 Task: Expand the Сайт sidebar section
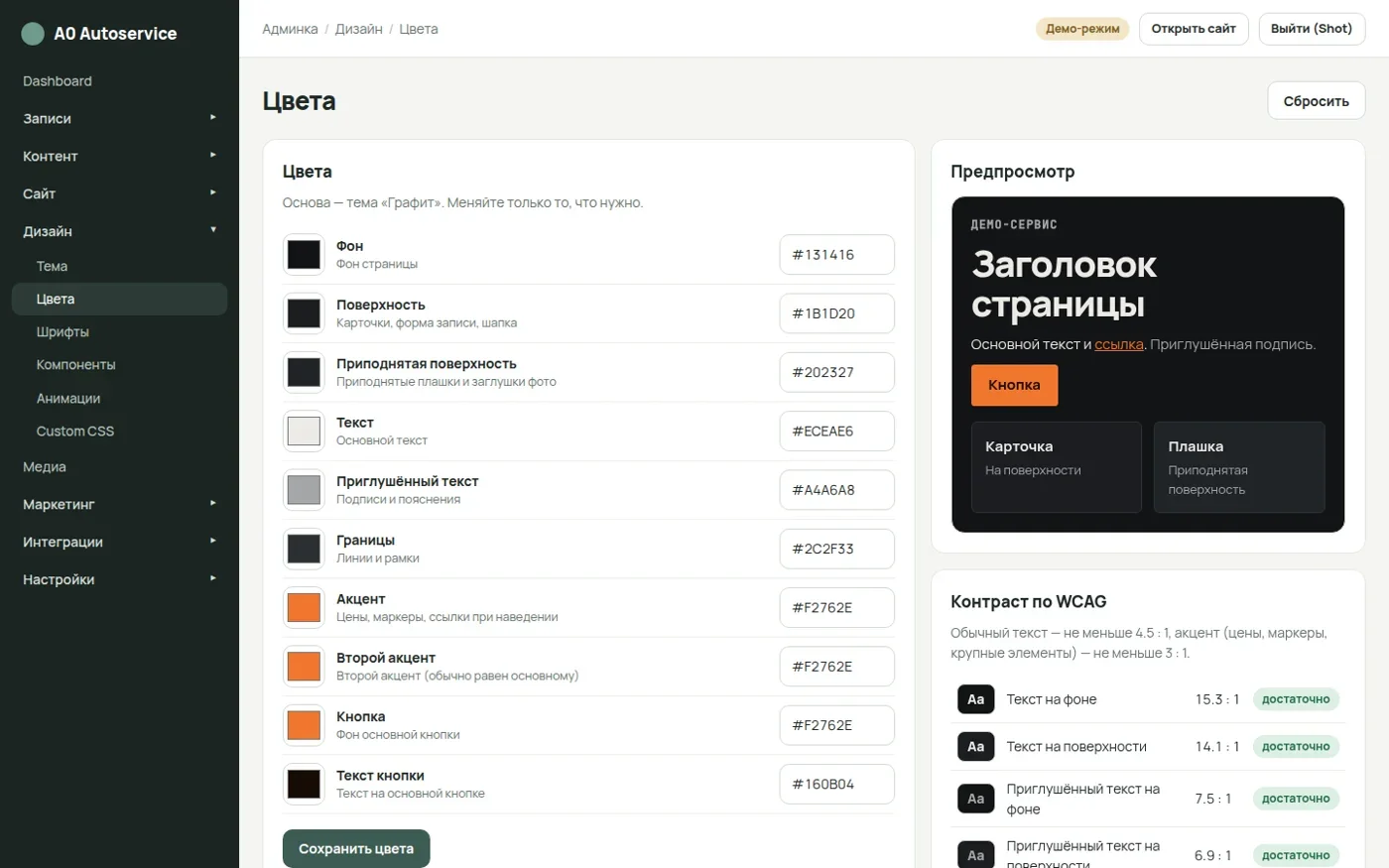tap(119, 193)
